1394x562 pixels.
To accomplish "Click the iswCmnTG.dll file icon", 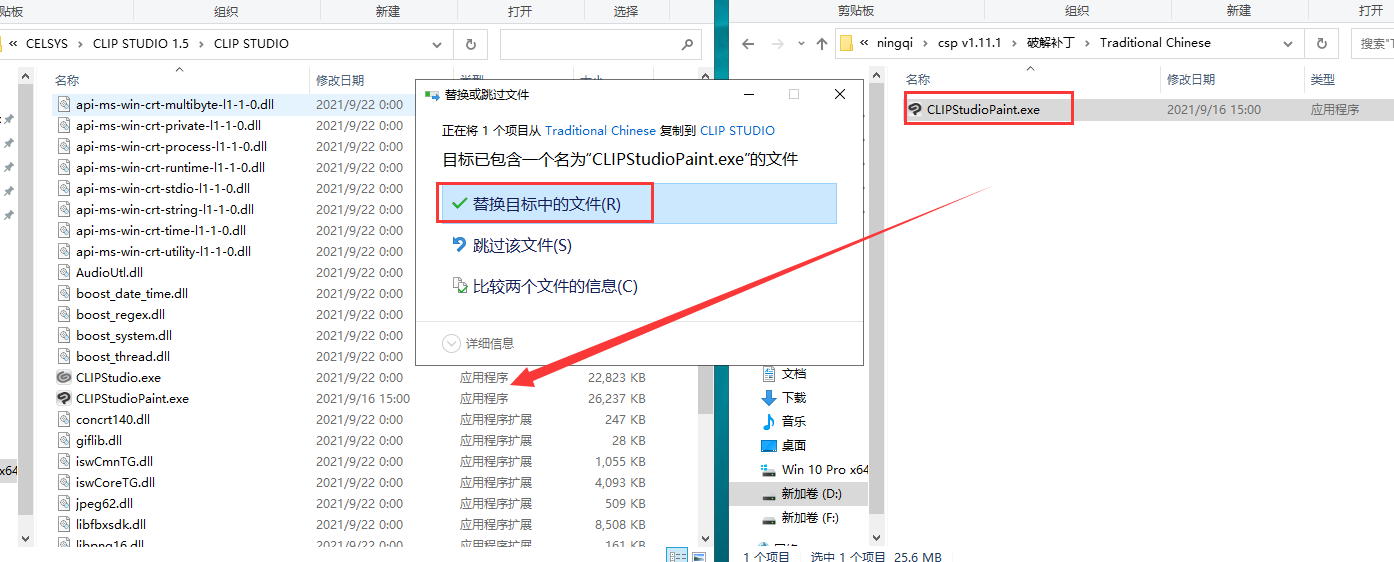I will coord(64,461).
